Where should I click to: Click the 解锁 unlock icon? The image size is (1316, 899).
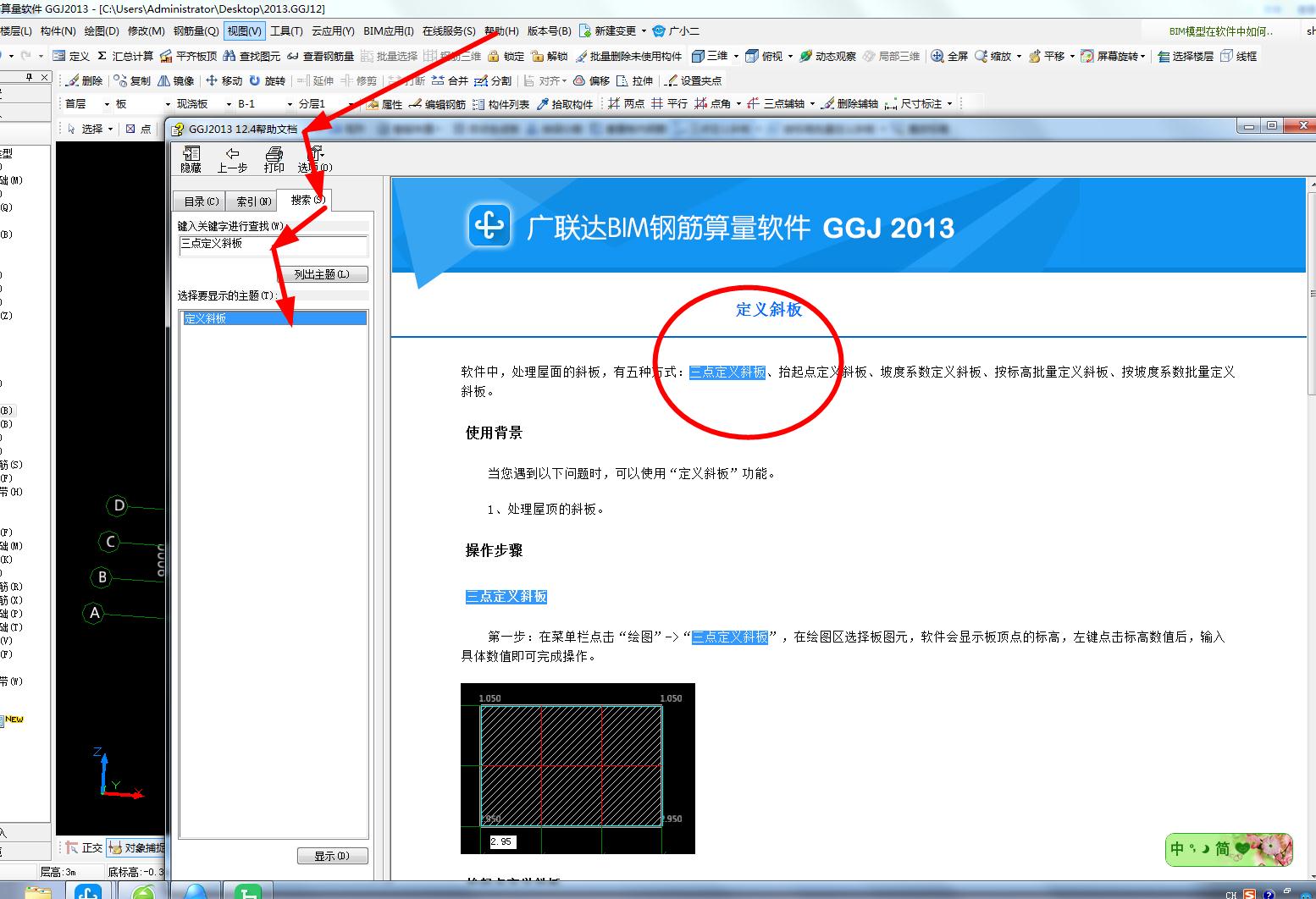[x=550, y=56]
